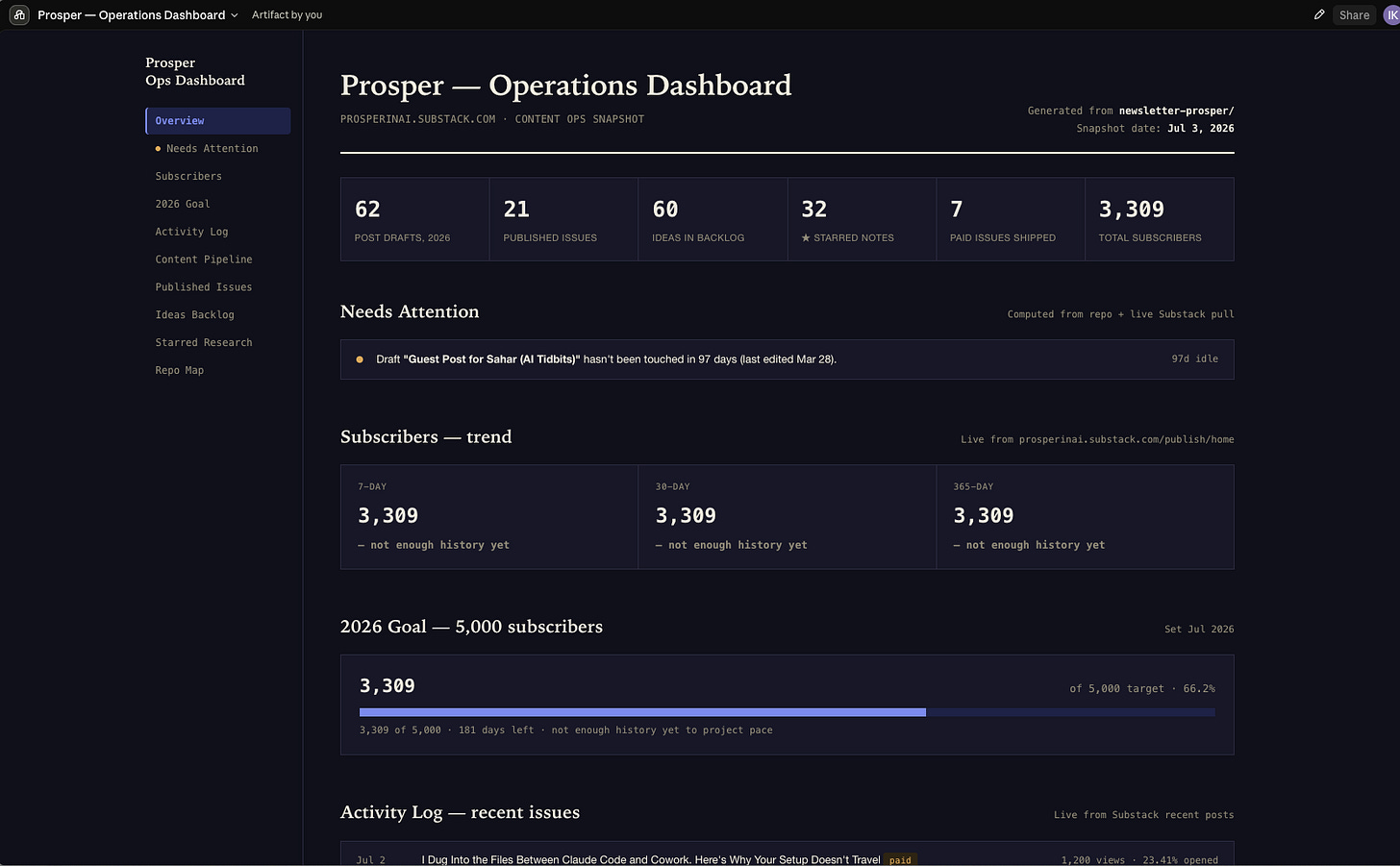The width and height of the screenshot is (1400, 866).
Task: Open Starred Research sidebar item
Action: [204, 343]
